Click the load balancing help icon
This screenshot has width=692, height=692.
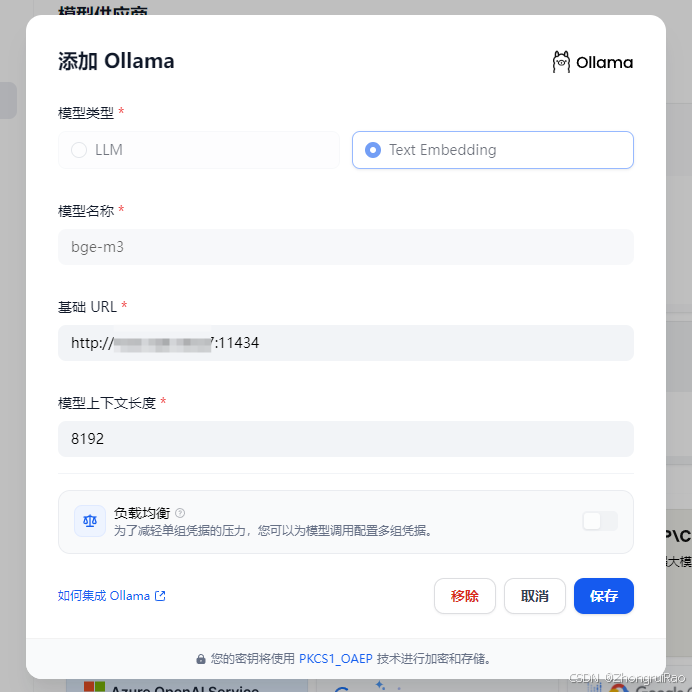[x=180, y=513]
